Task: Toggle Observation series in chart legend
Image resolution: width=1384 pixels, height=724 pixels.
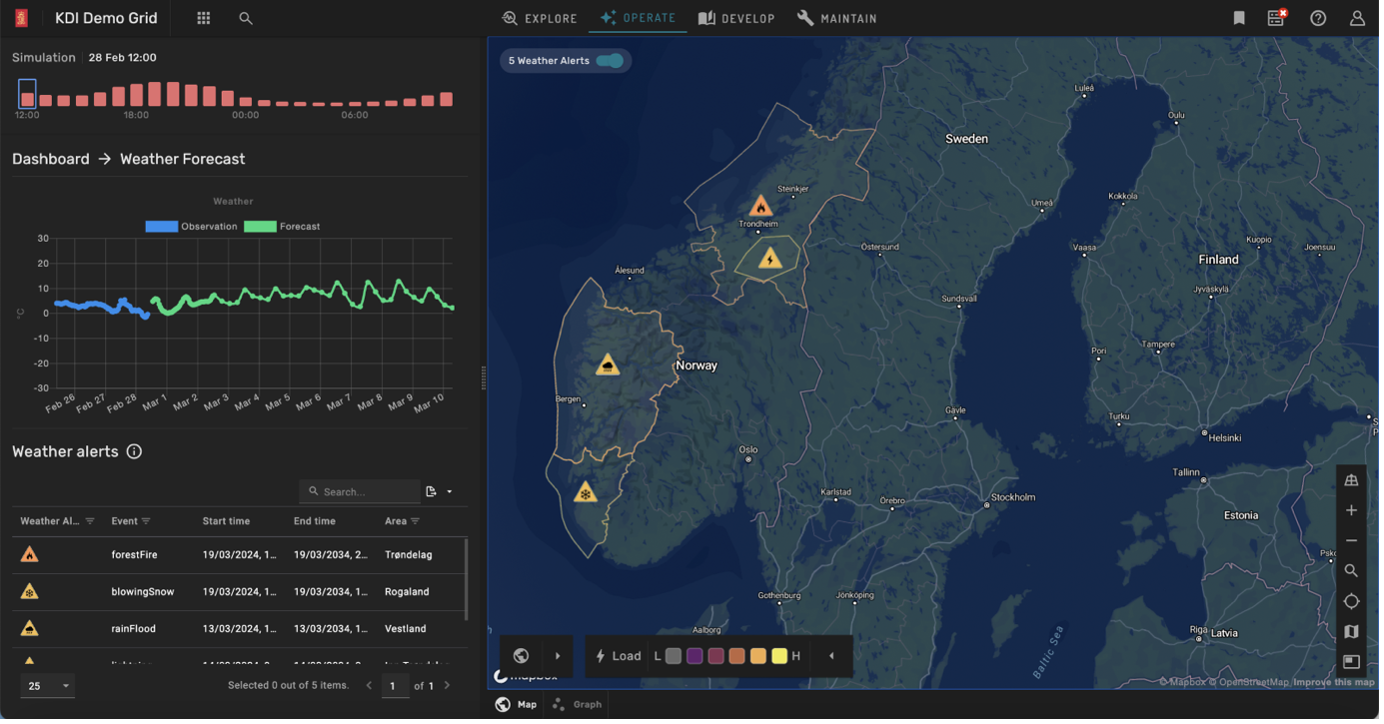Action: (192, 228)
